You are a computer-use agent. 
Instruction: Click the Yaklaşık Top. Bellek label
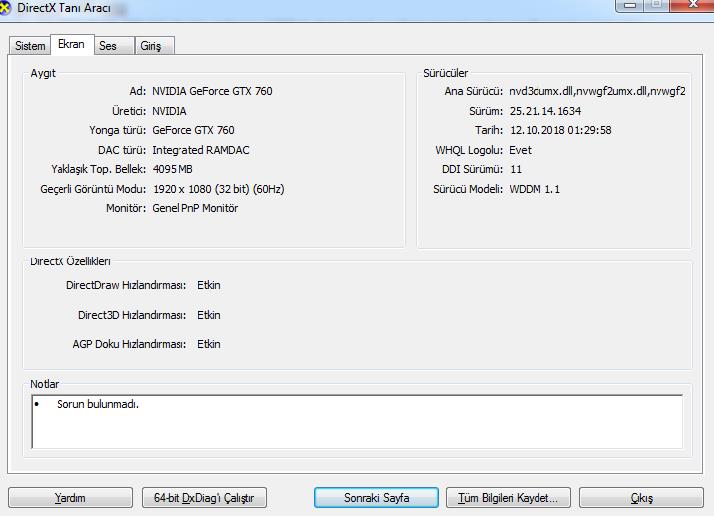98,169
